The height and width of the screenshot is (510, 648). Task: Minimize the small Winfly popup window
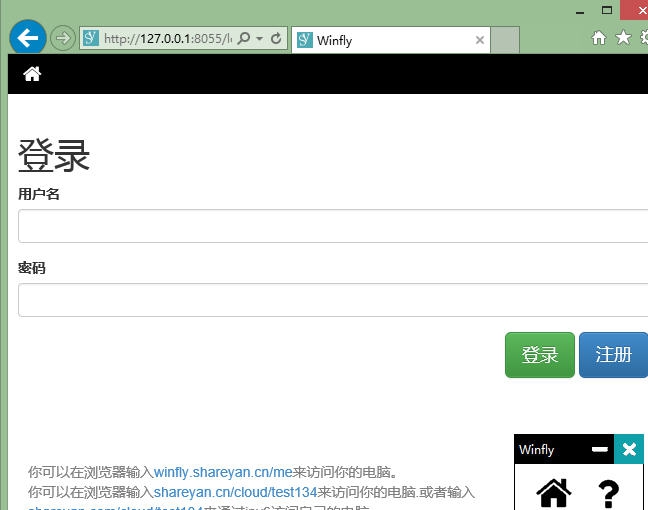600,449
